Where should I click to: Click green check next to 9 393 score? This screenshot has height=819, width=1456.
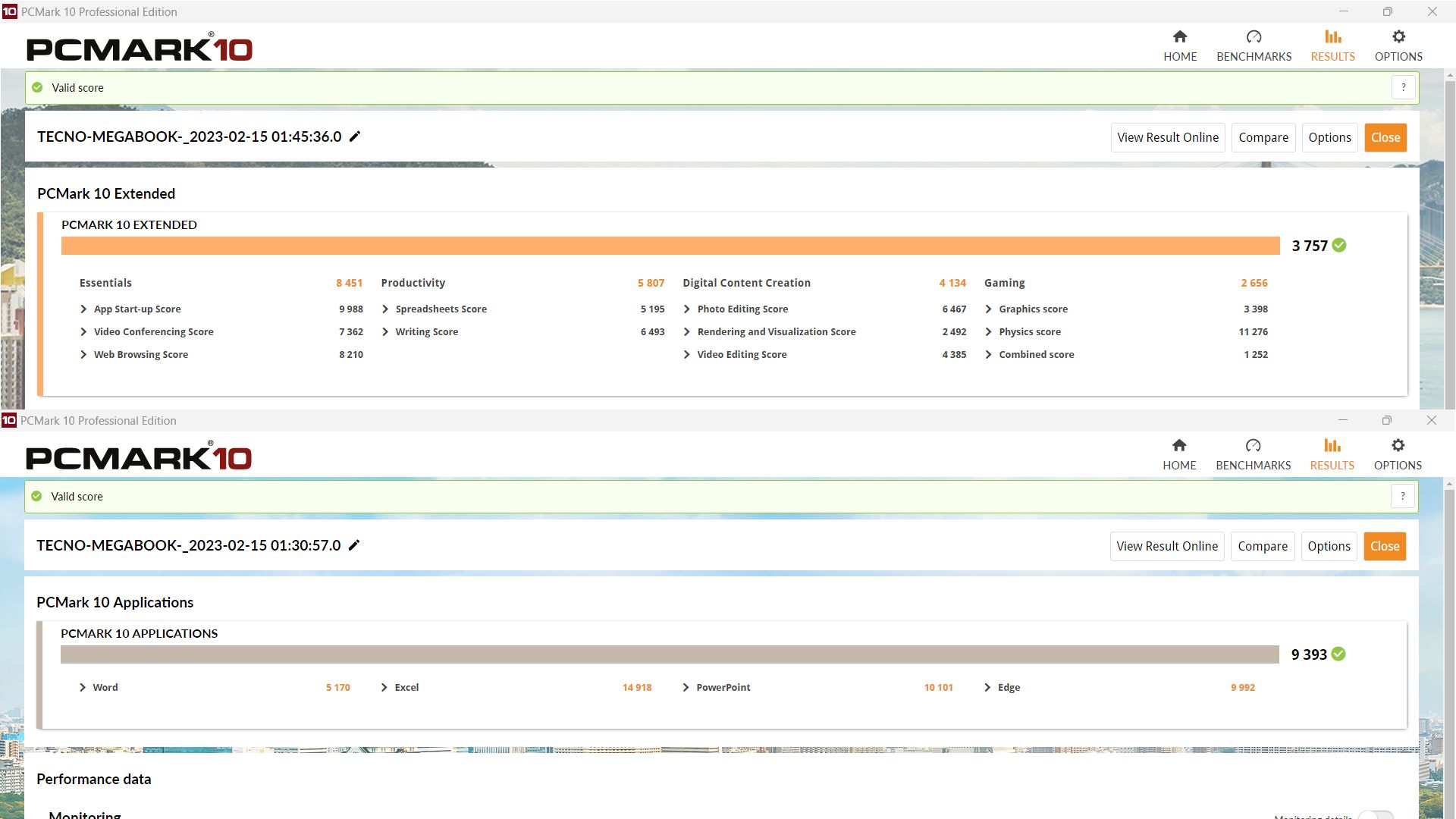click(x=1338, y=654)
